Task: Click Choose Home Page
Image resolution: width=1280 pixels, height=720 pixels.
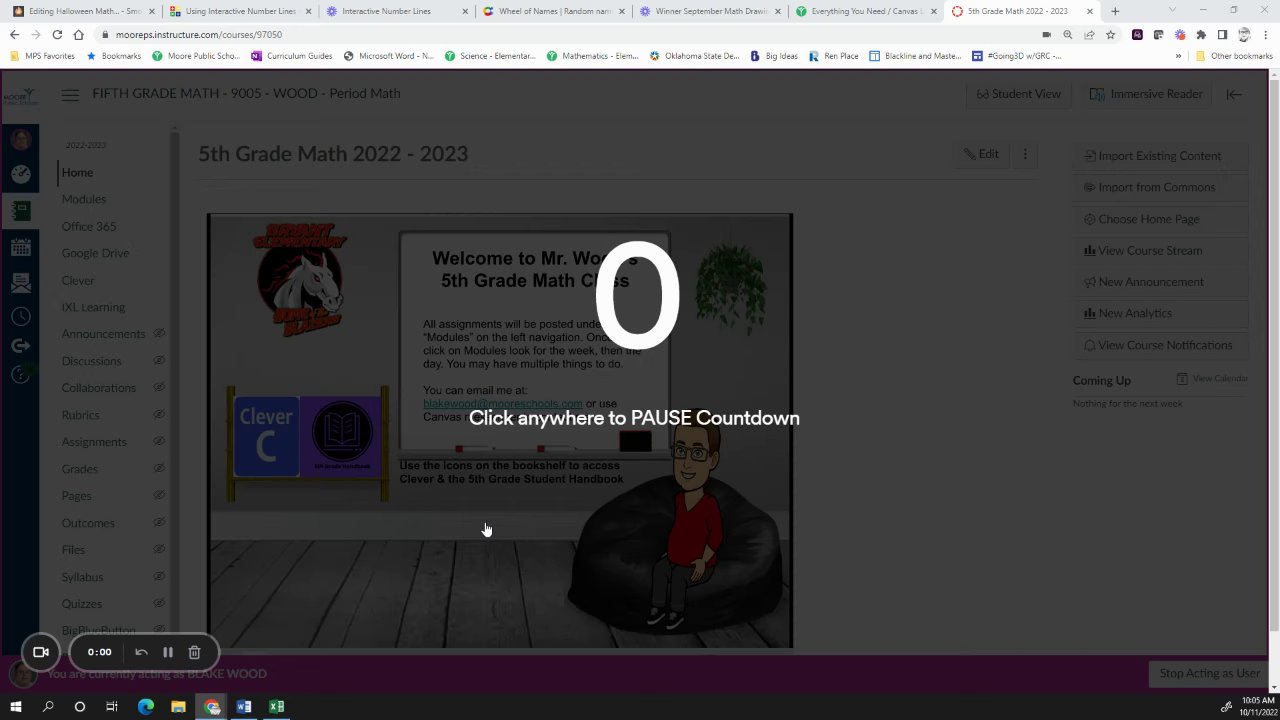Action: click(1160, 219)
